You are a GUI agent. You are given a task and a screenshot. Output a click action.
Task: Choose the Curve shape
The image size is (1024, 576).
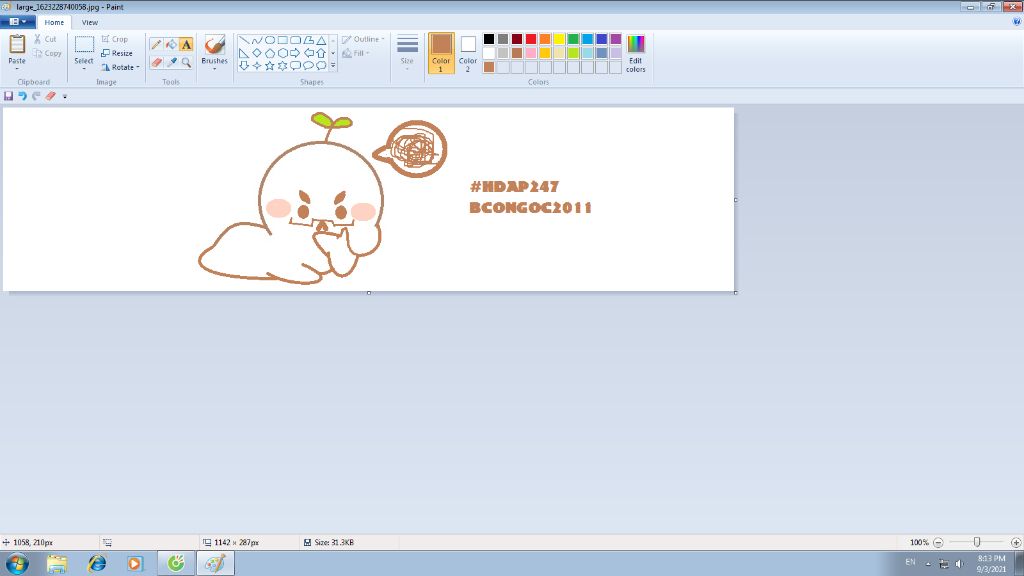tap(257, 40)
